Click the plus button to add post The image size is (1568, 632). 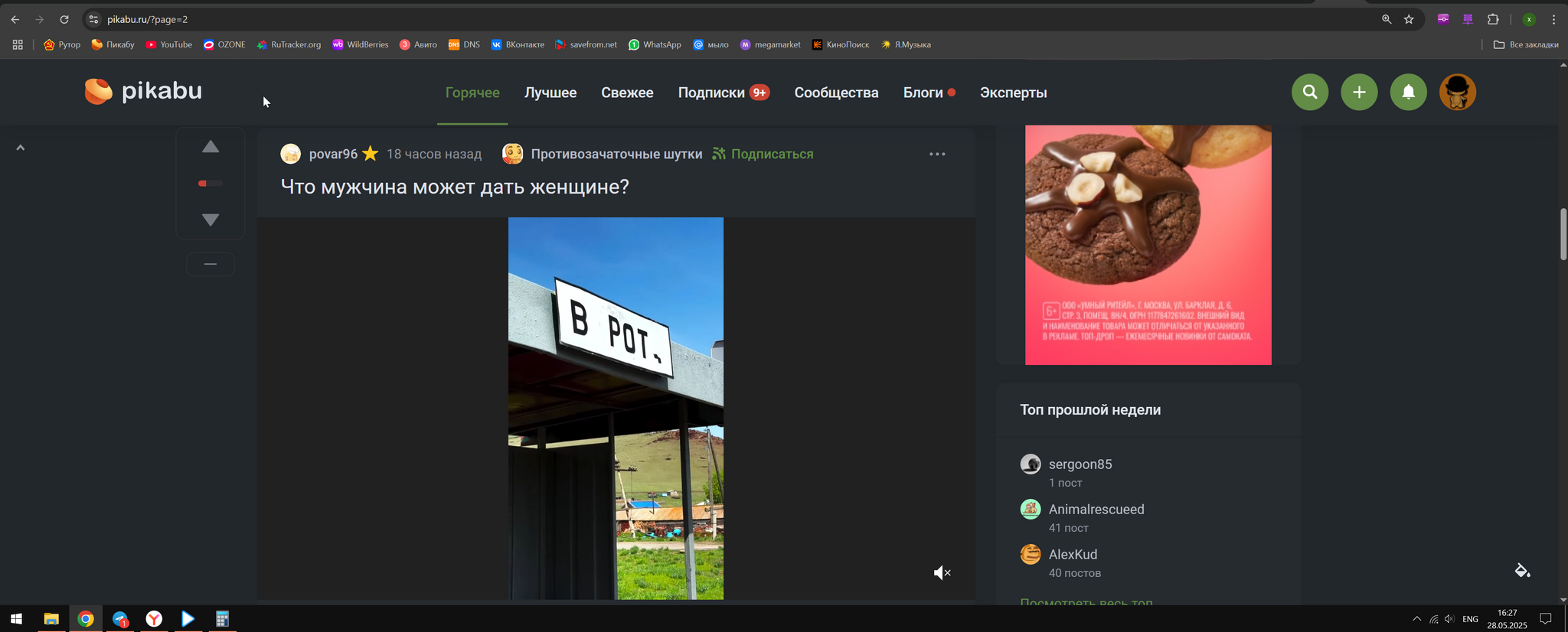[x=1359, y=93]
